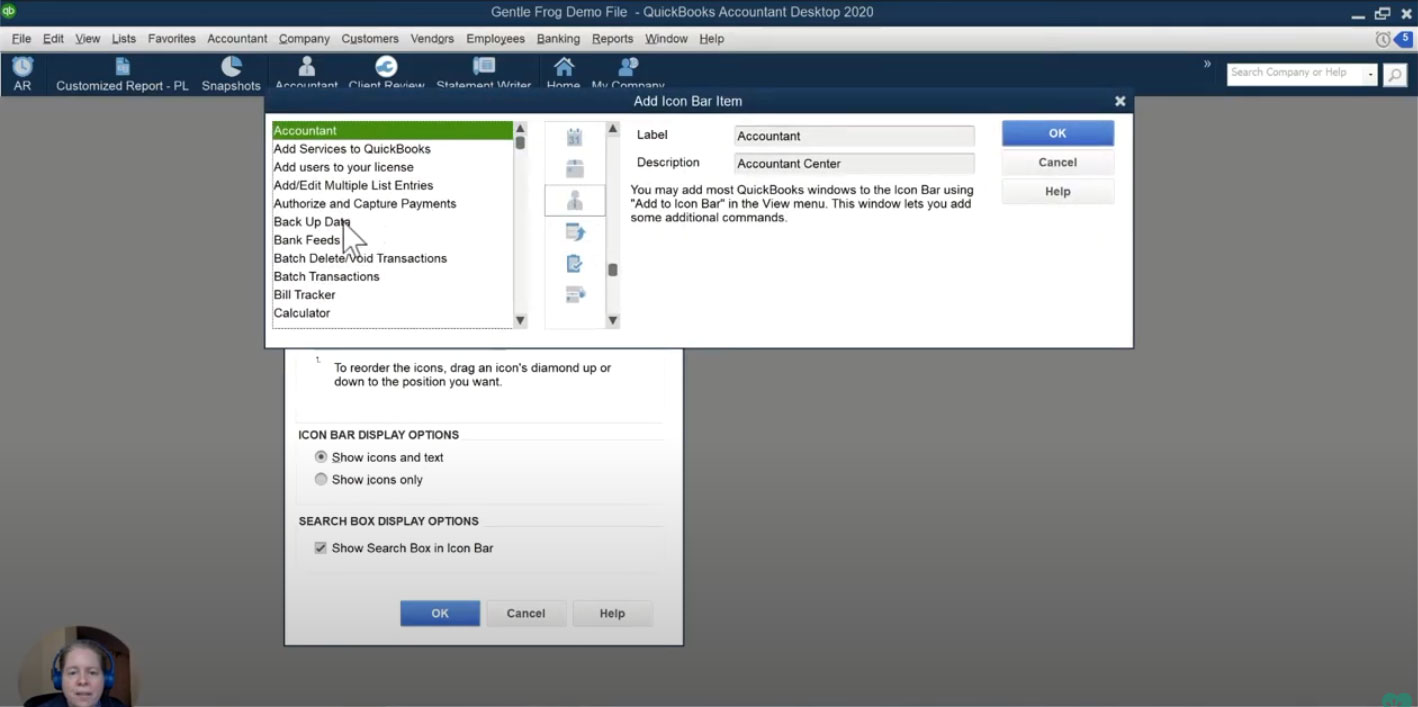Open the File menu
Image resolution: width=1418 pixels, height=707 pixels.
click(21, 39)
